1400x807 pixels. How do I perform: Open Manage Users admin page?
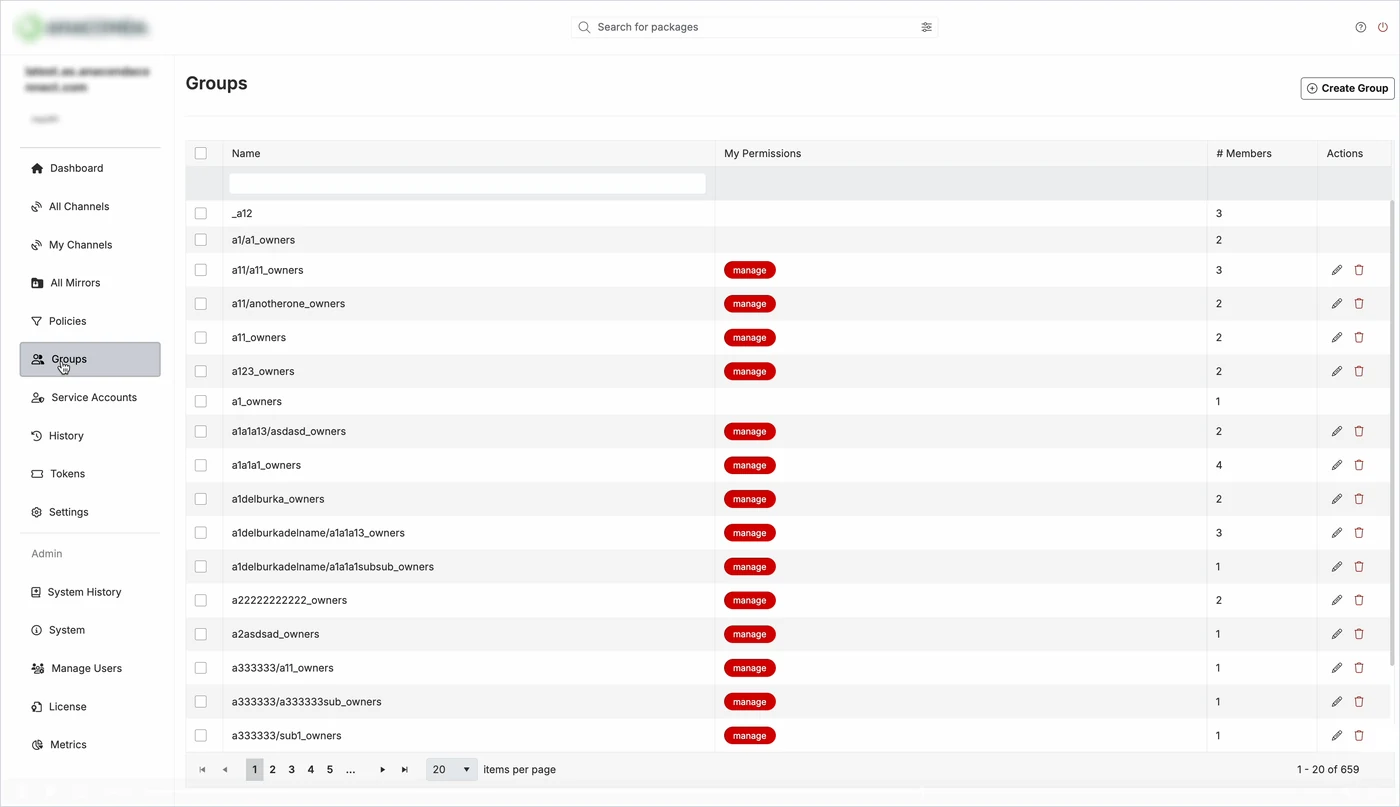(x=90, y=668)
